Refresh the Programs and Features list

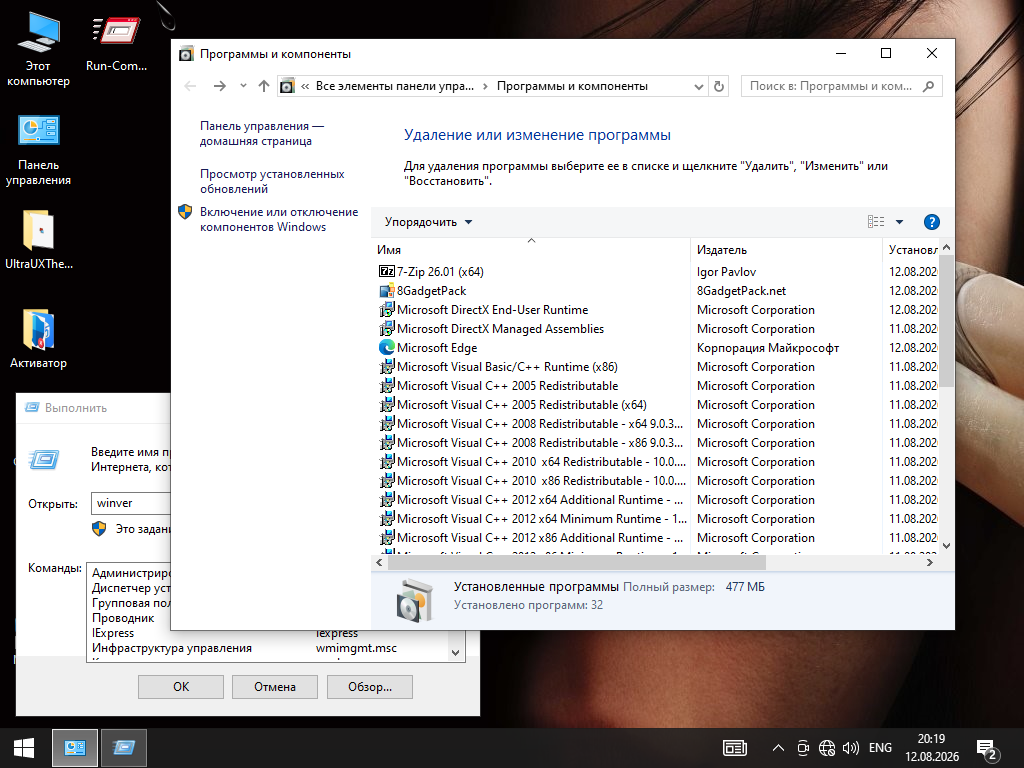pos(719,86)
